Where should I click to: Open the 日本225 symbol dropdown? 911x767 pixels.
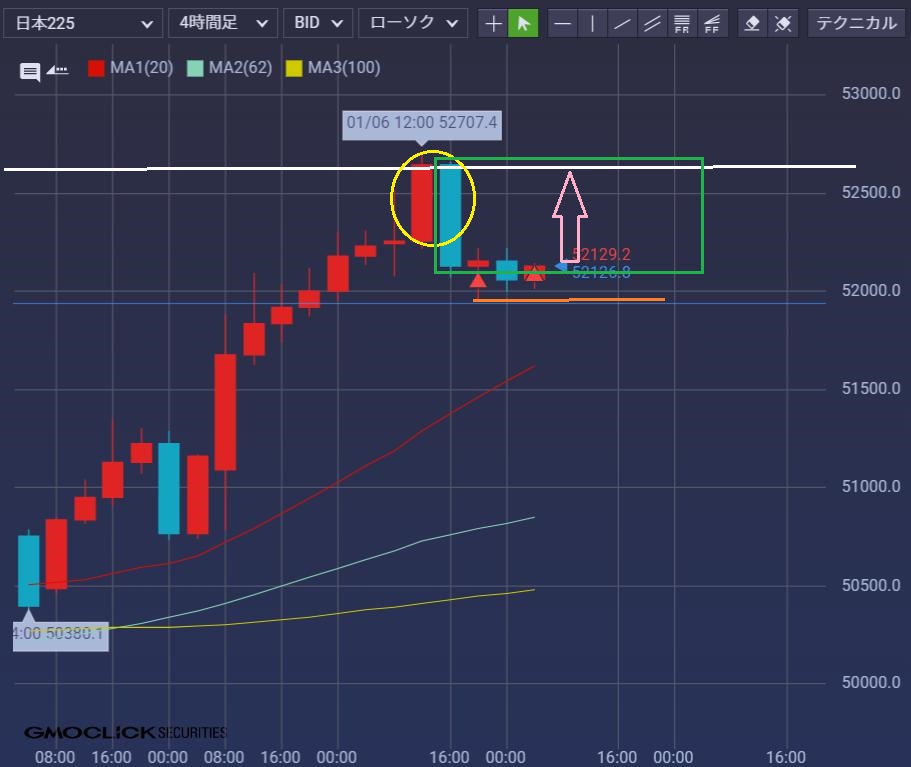(84, 23)
